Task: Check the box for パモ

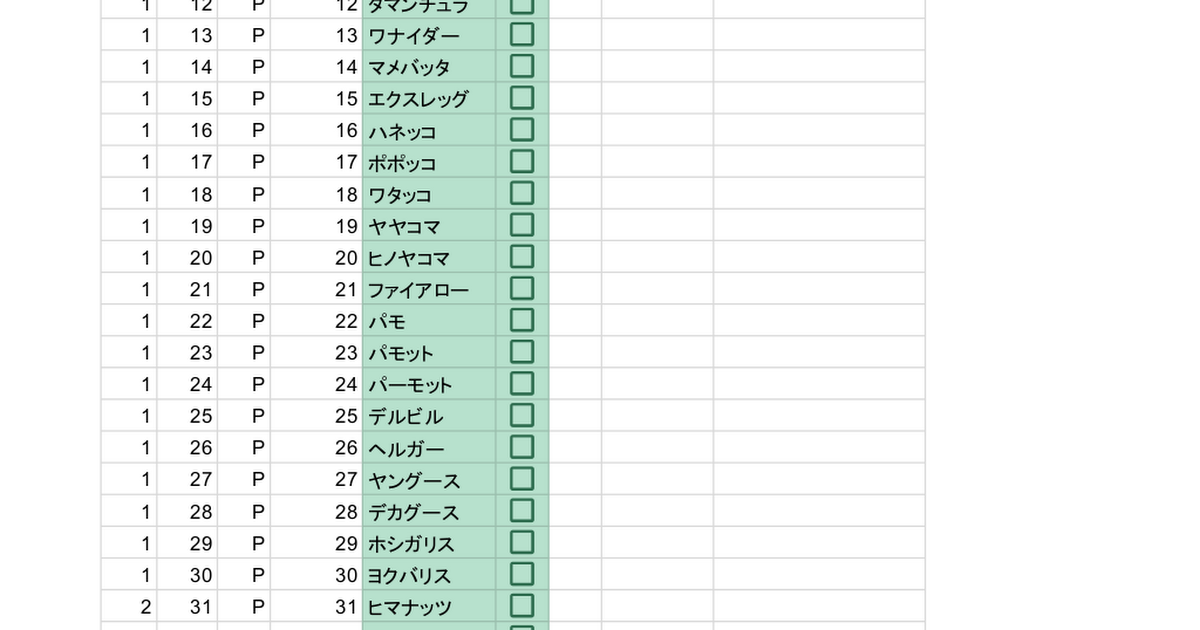Action: 522,321
